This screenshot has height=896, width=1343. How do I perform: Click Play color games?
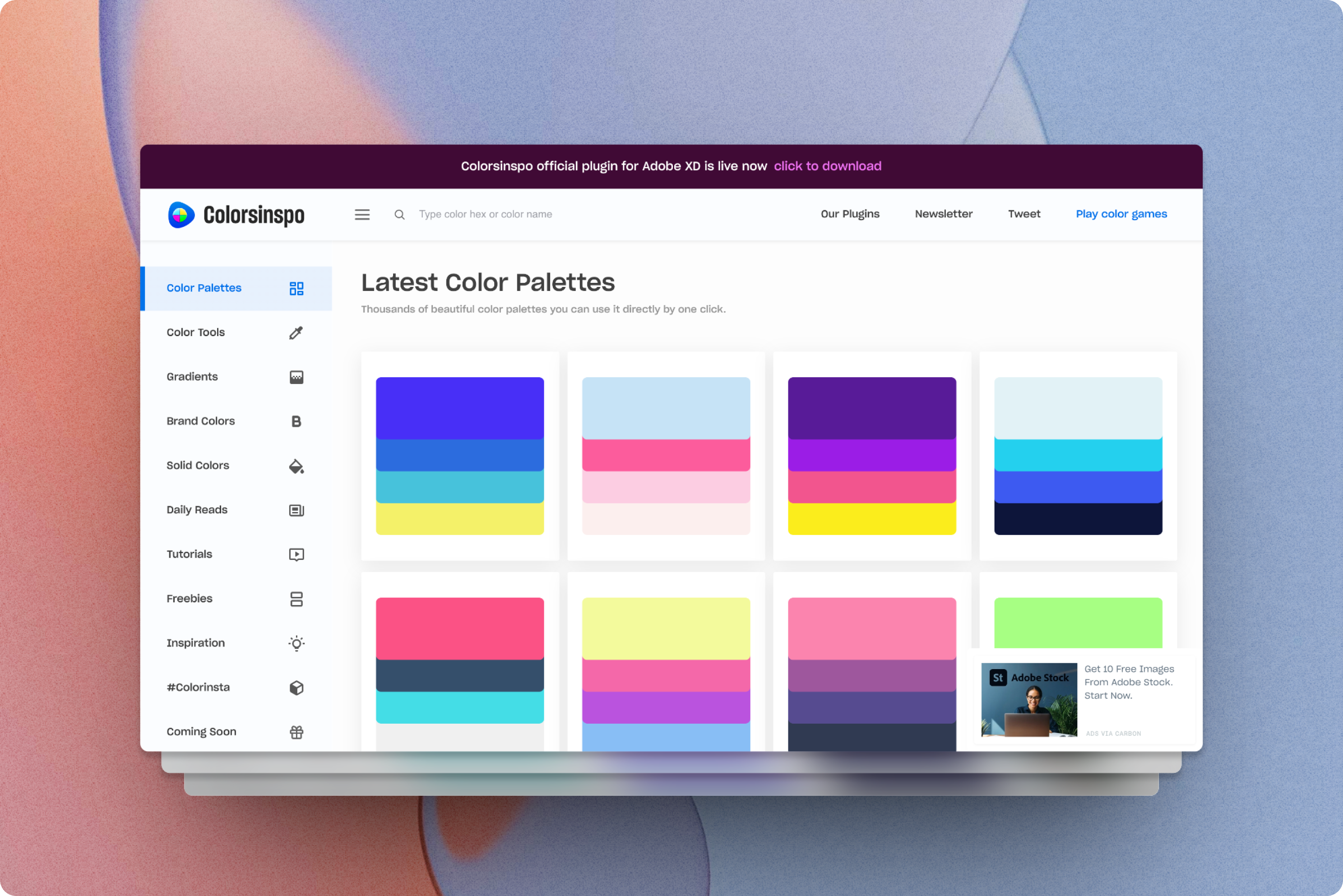(x=1121, y=214)
